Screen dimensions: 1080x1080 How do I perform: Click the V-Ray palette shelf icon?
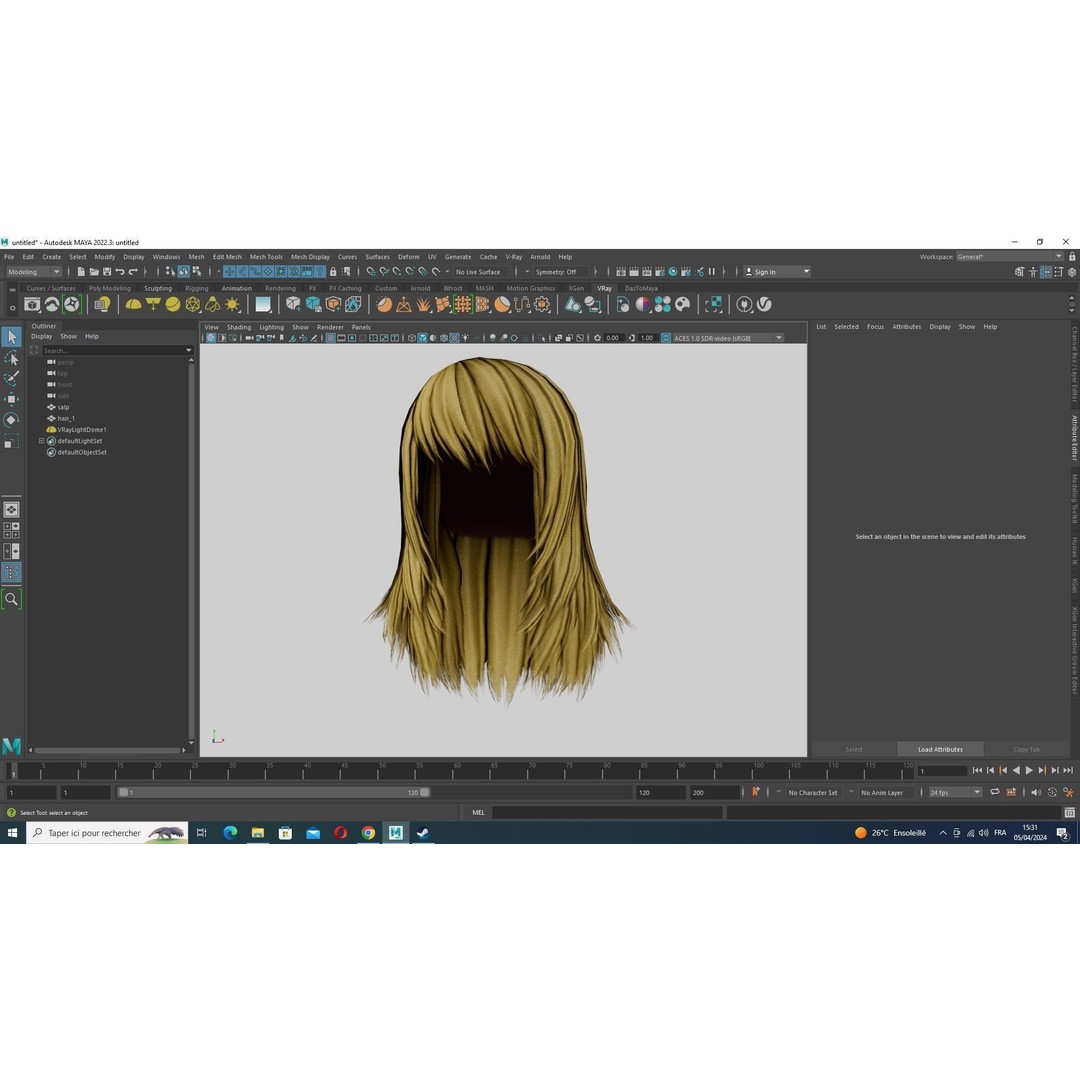(x=683, y=304)
